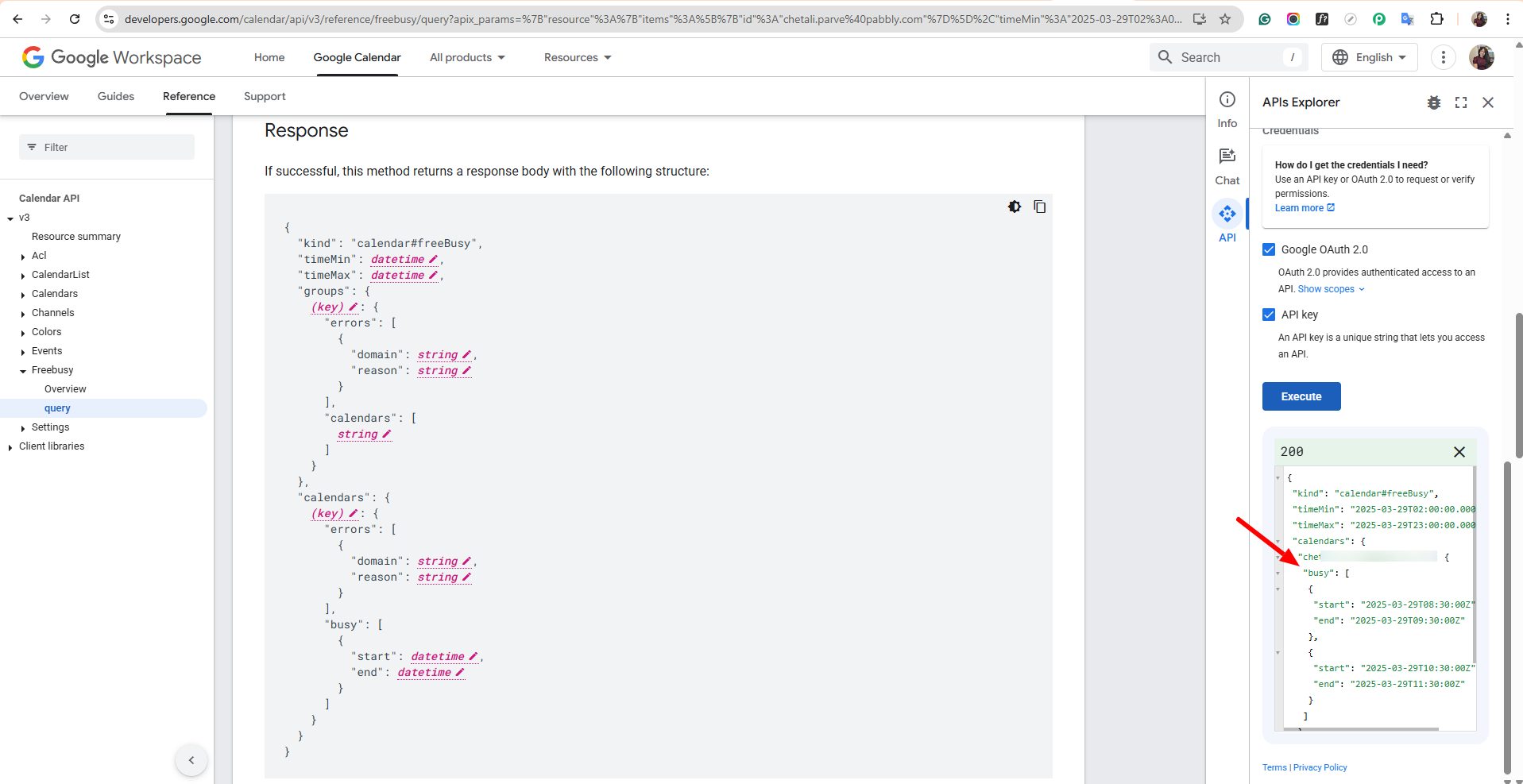1523x784 pixels.
Task: Click the Google Workspace logo
Action: pos(112,57)
